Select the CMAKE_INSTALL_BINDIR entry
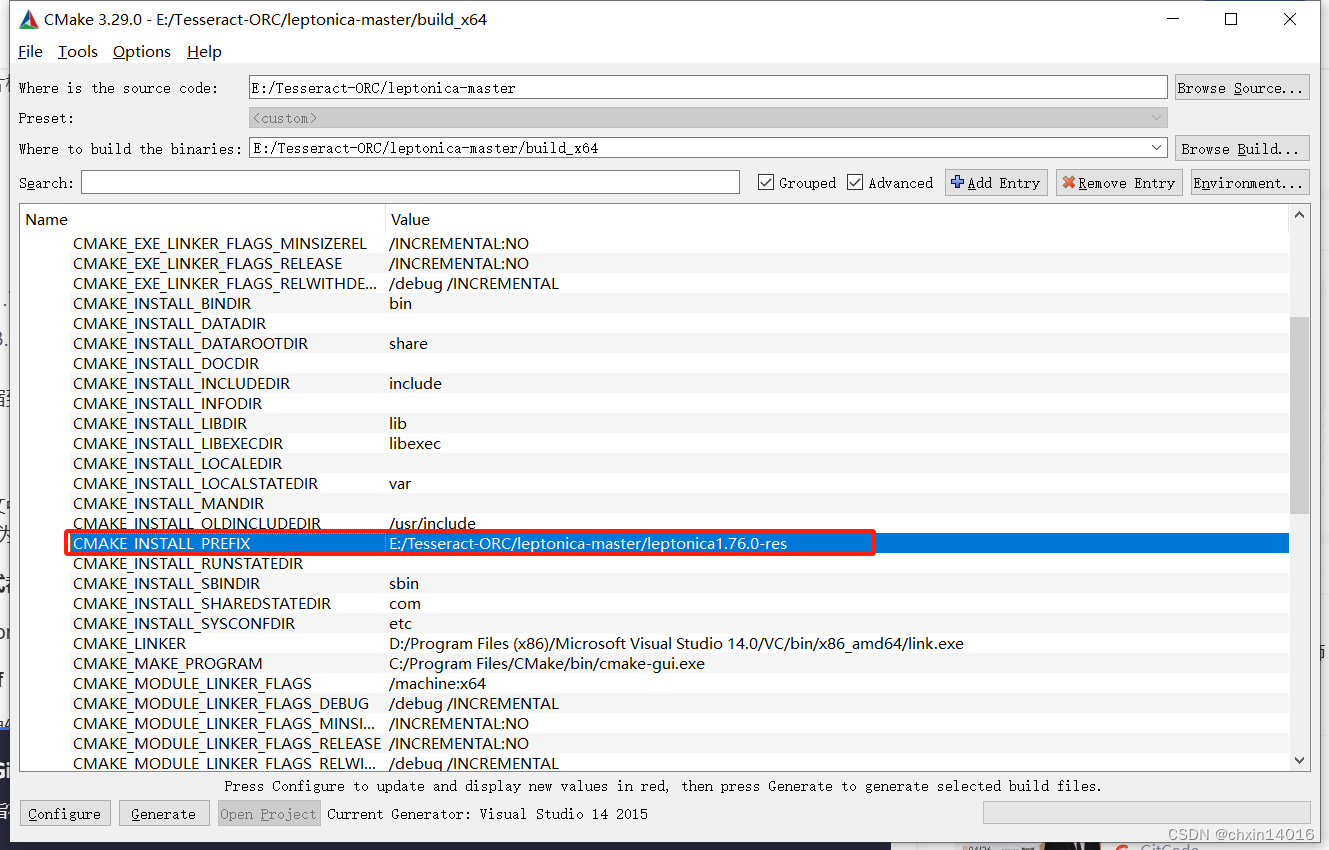1329x850 pixels. point(162,303)
